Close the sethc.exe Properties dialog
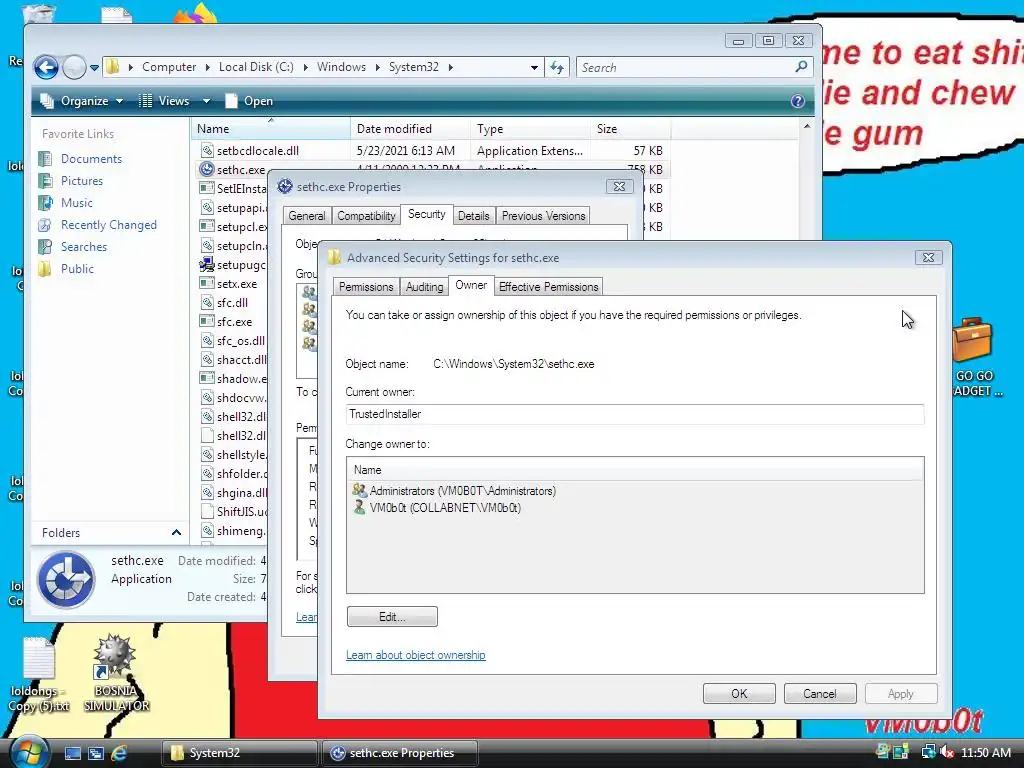 pos(619,186)
